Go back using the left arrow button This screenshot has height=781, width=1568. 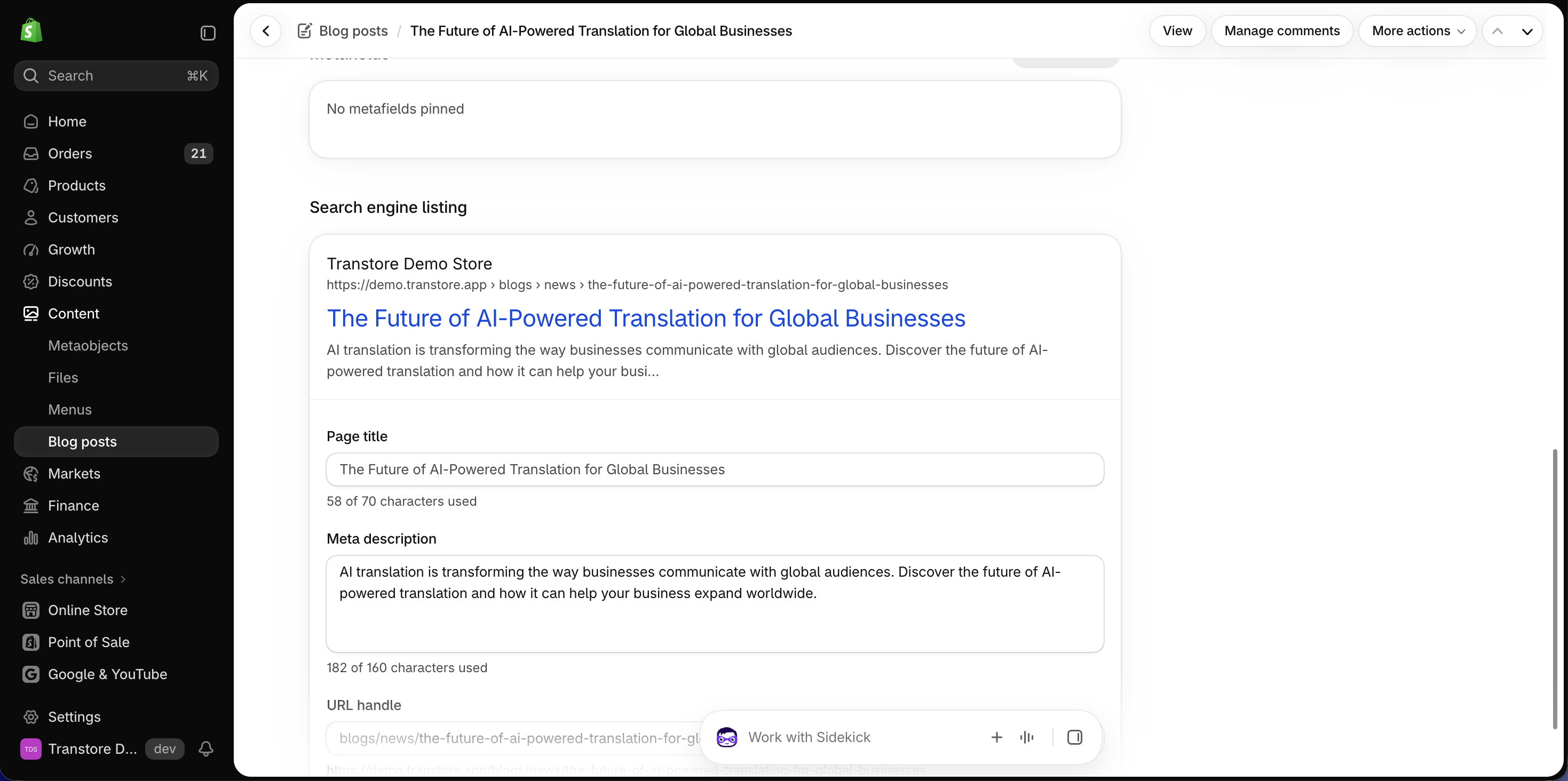tap(266, 31)
